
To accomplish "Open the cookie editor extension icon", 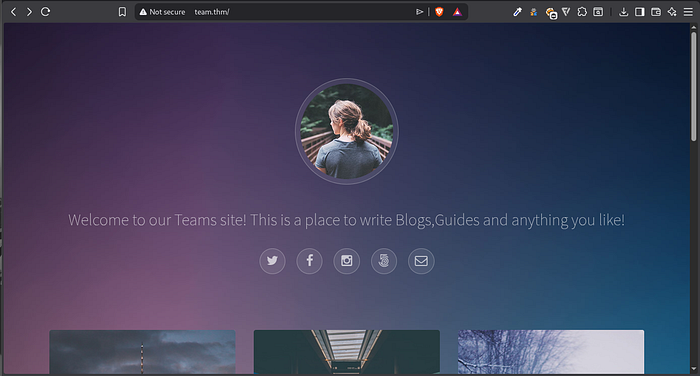I will pos(551,13).
